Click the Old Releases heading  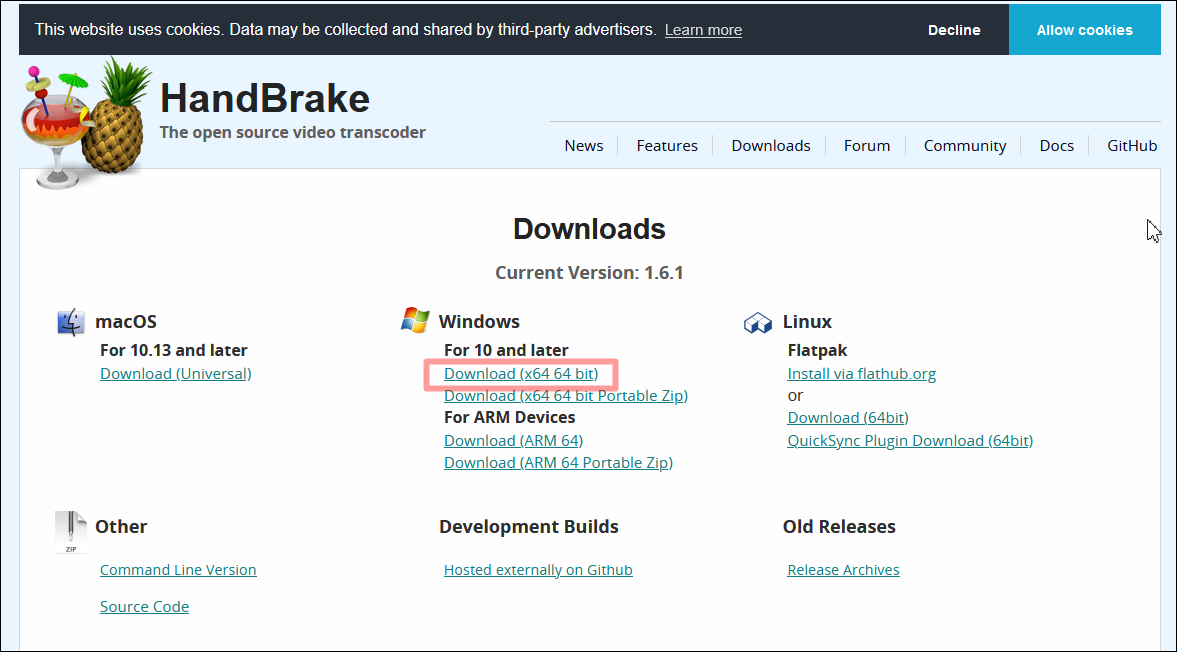[x=839, y=527]
